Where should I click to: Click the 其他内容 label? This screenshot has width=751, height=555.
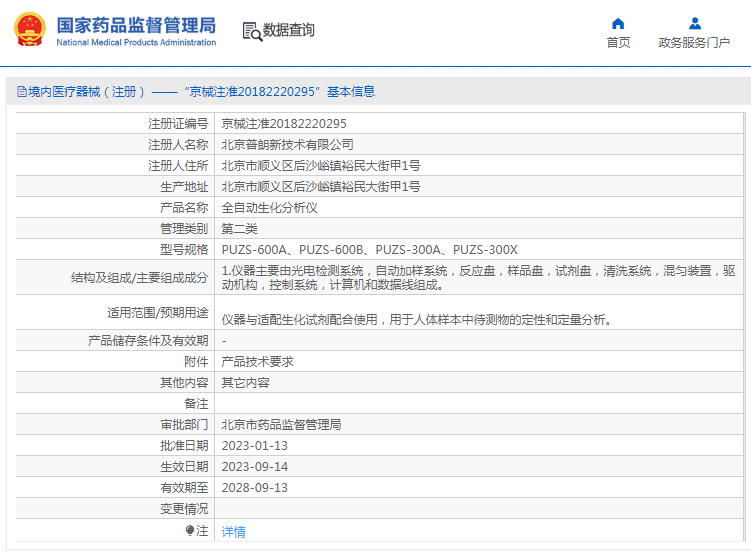[x=184, y=383]
